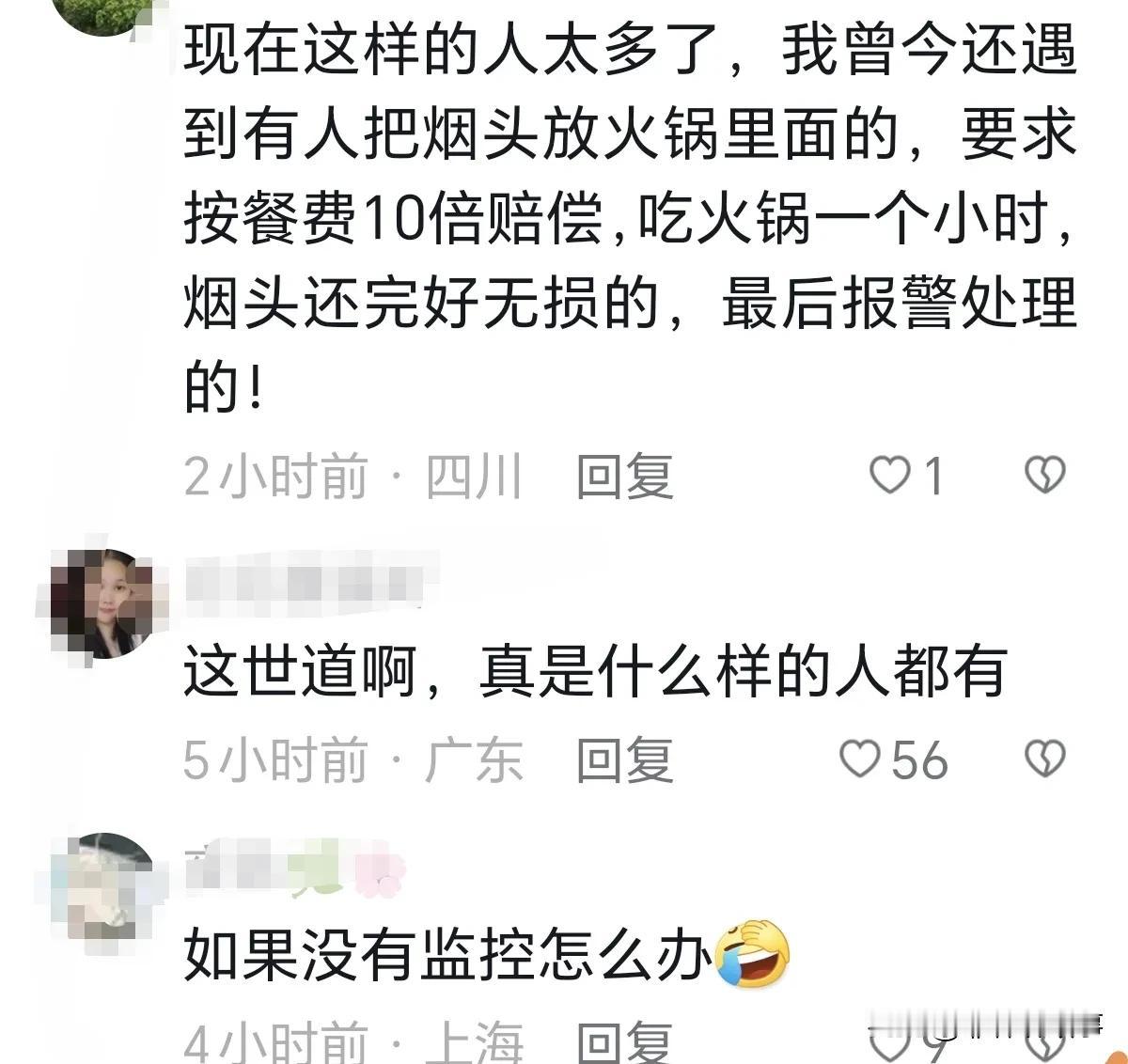Like the Shanghai comment about 监控

pos(888,1041)
